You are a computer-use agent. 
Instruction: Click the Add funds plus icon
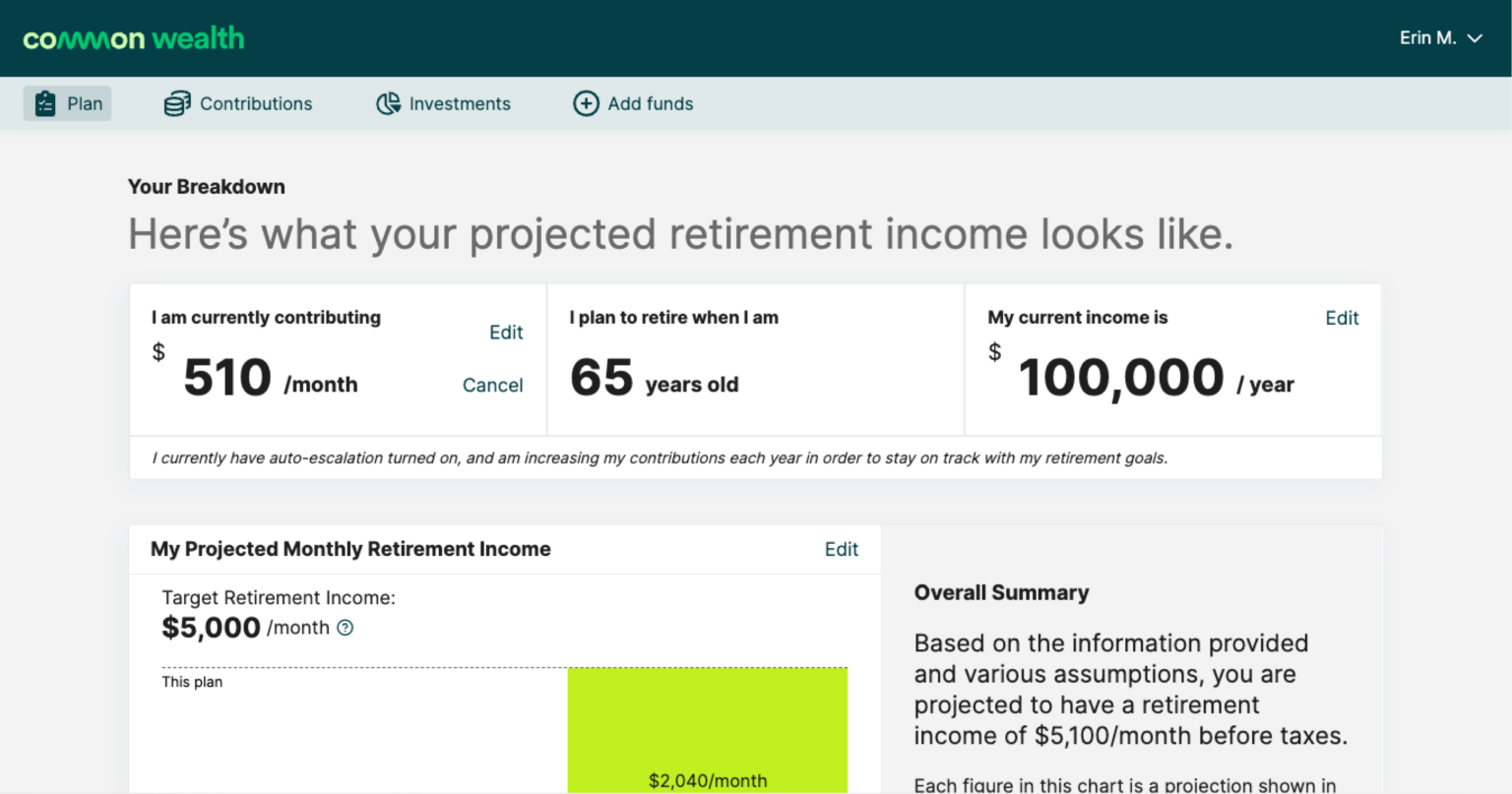pyautogui.click(x=586, y=102)
